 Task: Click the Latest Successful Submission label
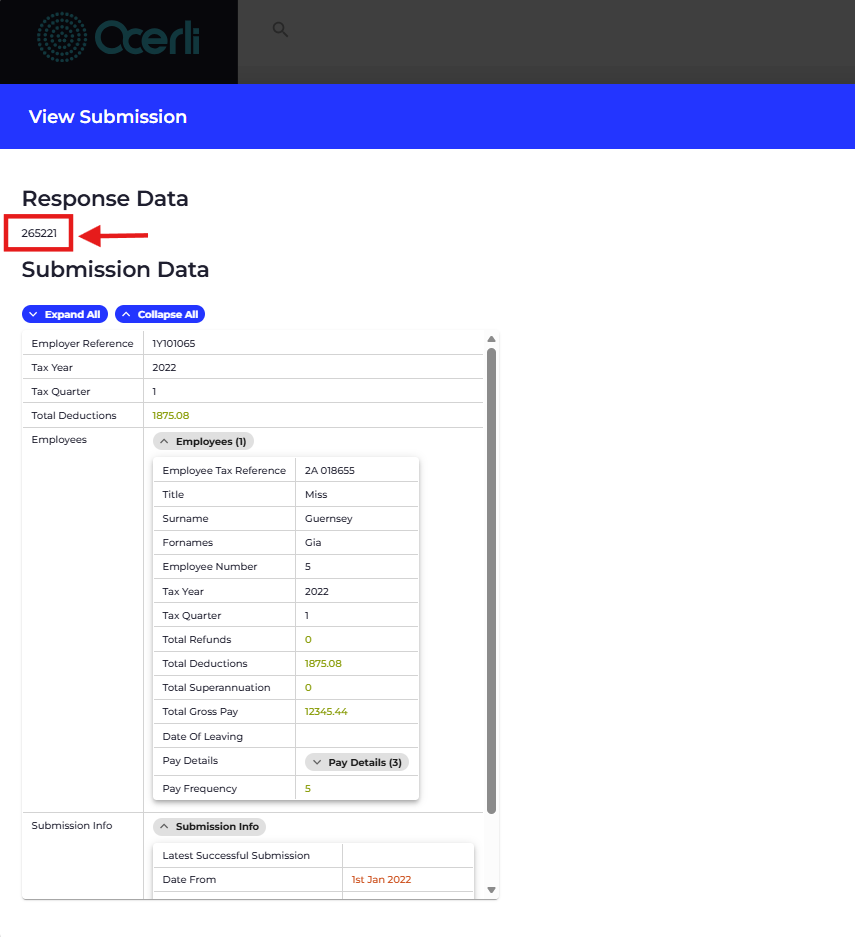click(236, 856)
